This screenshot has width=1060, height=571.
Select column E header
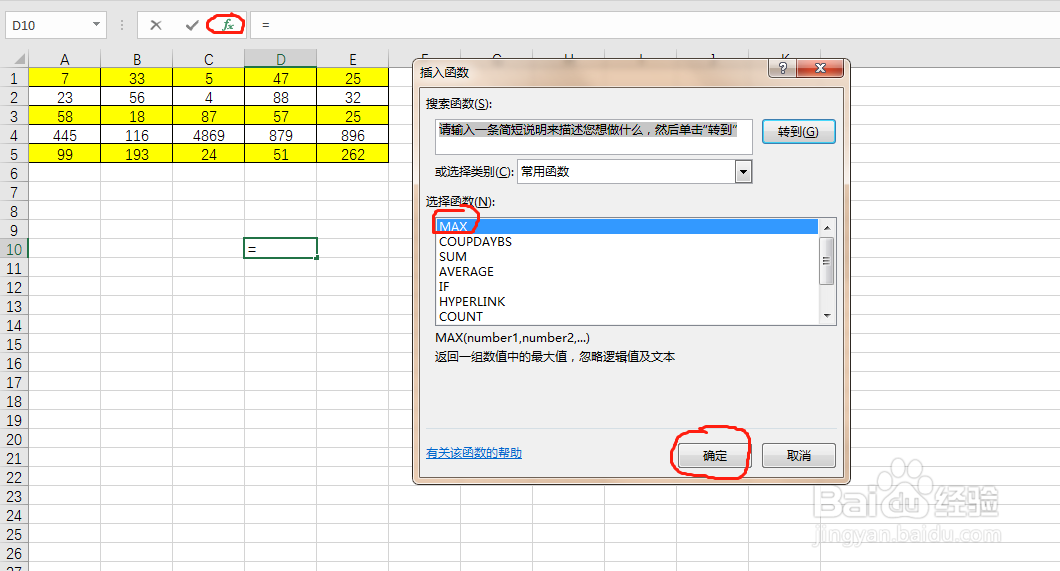353,59
